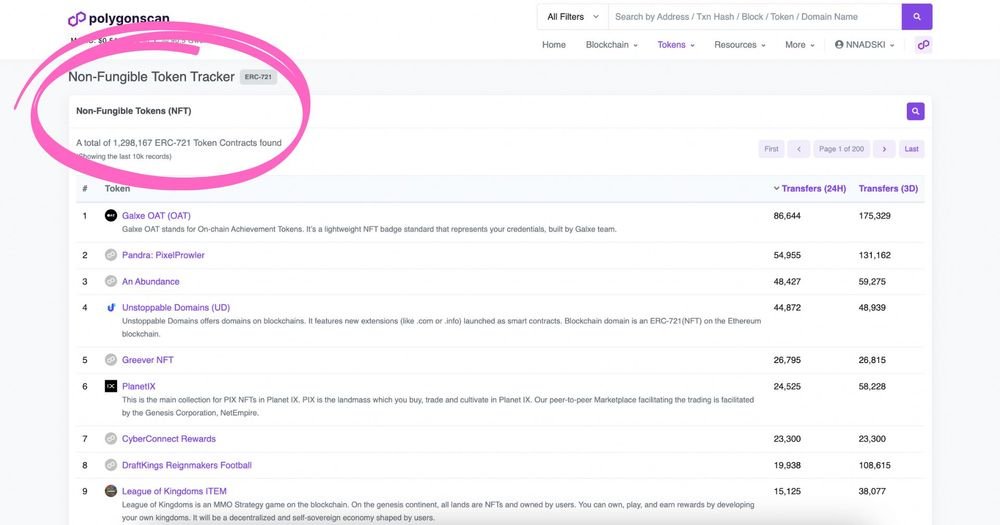This screenshot has height=525, width=1000.
Task: Open Pandra: PixelProwler token link
Action: click(x=163, y=255)
